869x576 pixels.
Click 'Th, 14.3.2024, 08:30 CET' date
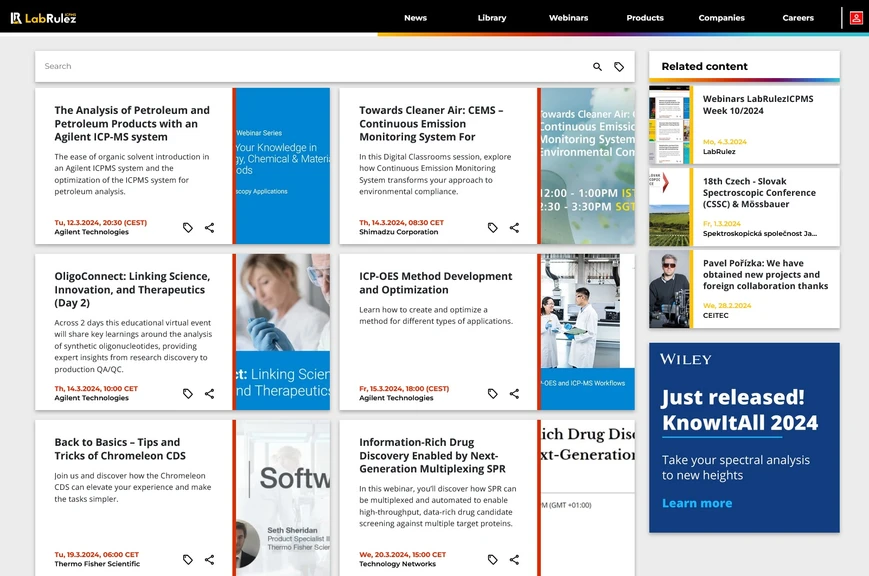click(x=401, y=223)
